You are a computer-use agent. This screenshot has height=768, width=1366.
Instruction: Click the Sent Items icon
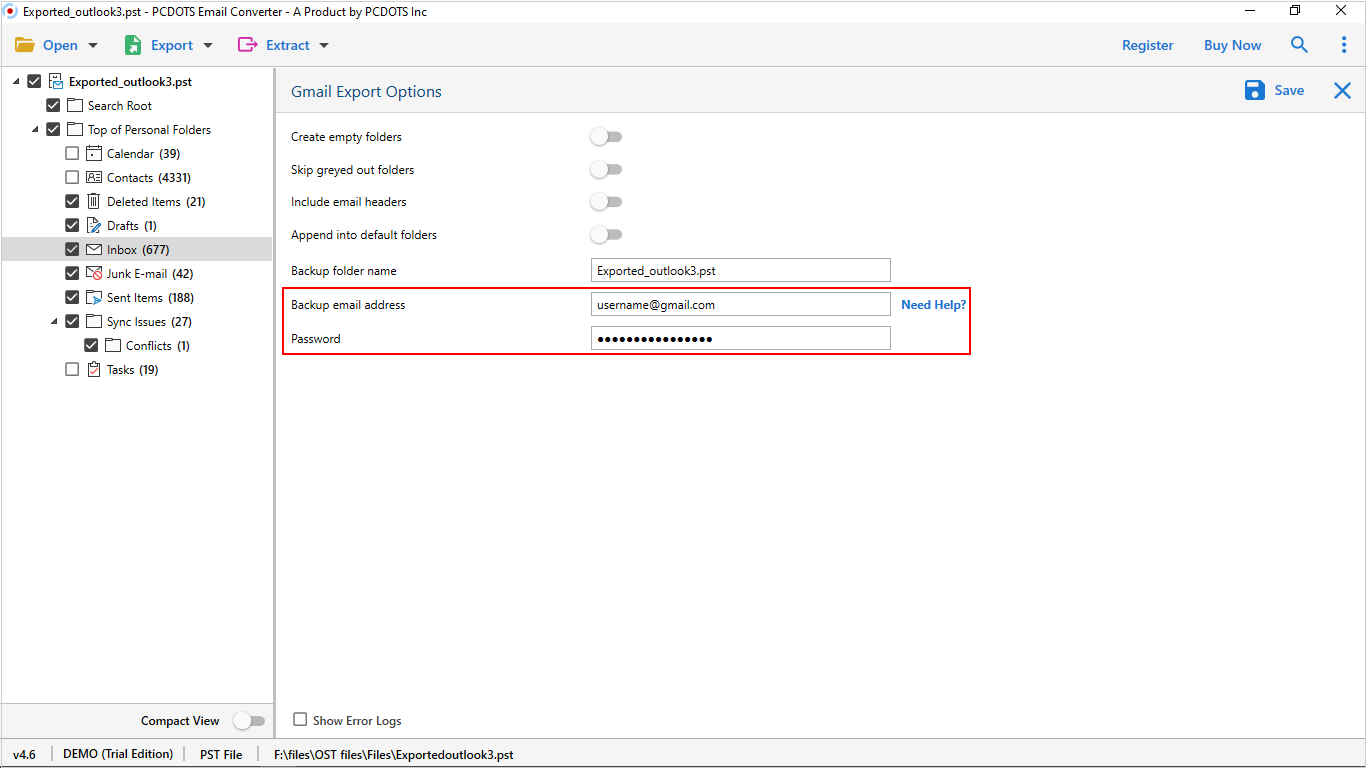(x=94, y=298)
